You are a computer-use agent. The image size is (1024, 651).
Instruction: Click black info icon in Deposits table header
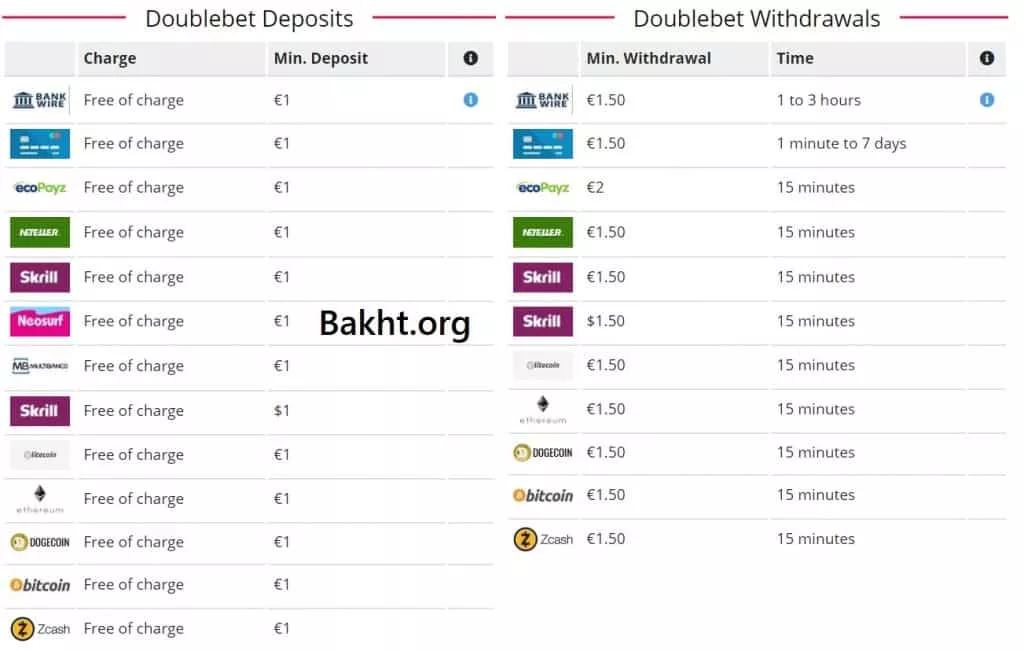[x=471, y=59]
